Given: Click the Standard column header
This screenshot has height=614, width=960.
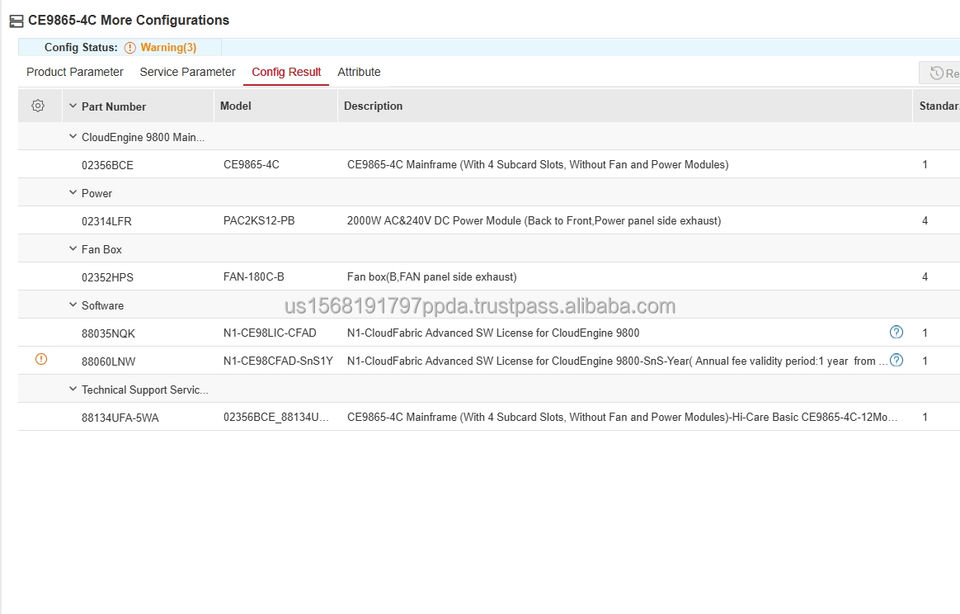Looking at the screenshot, I should [x=939, y=106].
